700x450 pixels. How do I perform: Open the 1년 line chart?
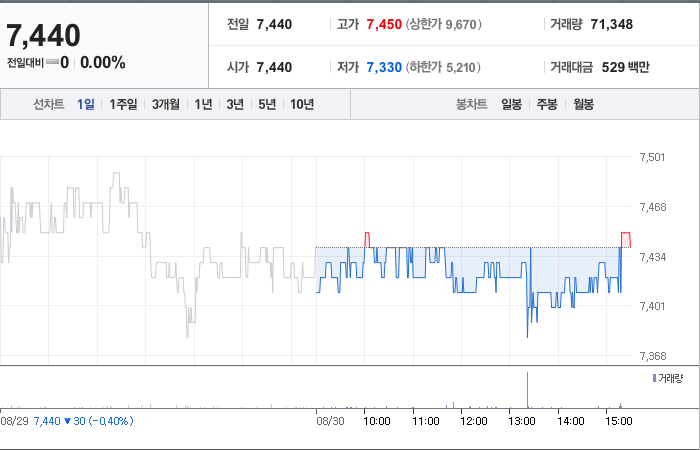203,104
